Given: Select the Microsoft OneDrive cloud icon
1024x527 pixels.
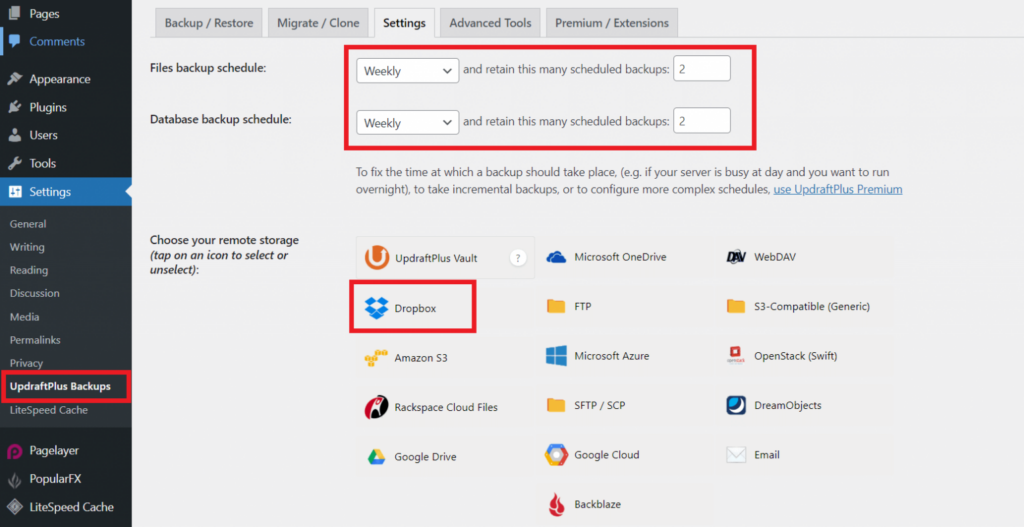Looking at the screenshot, I should click(x=556, y=257).
